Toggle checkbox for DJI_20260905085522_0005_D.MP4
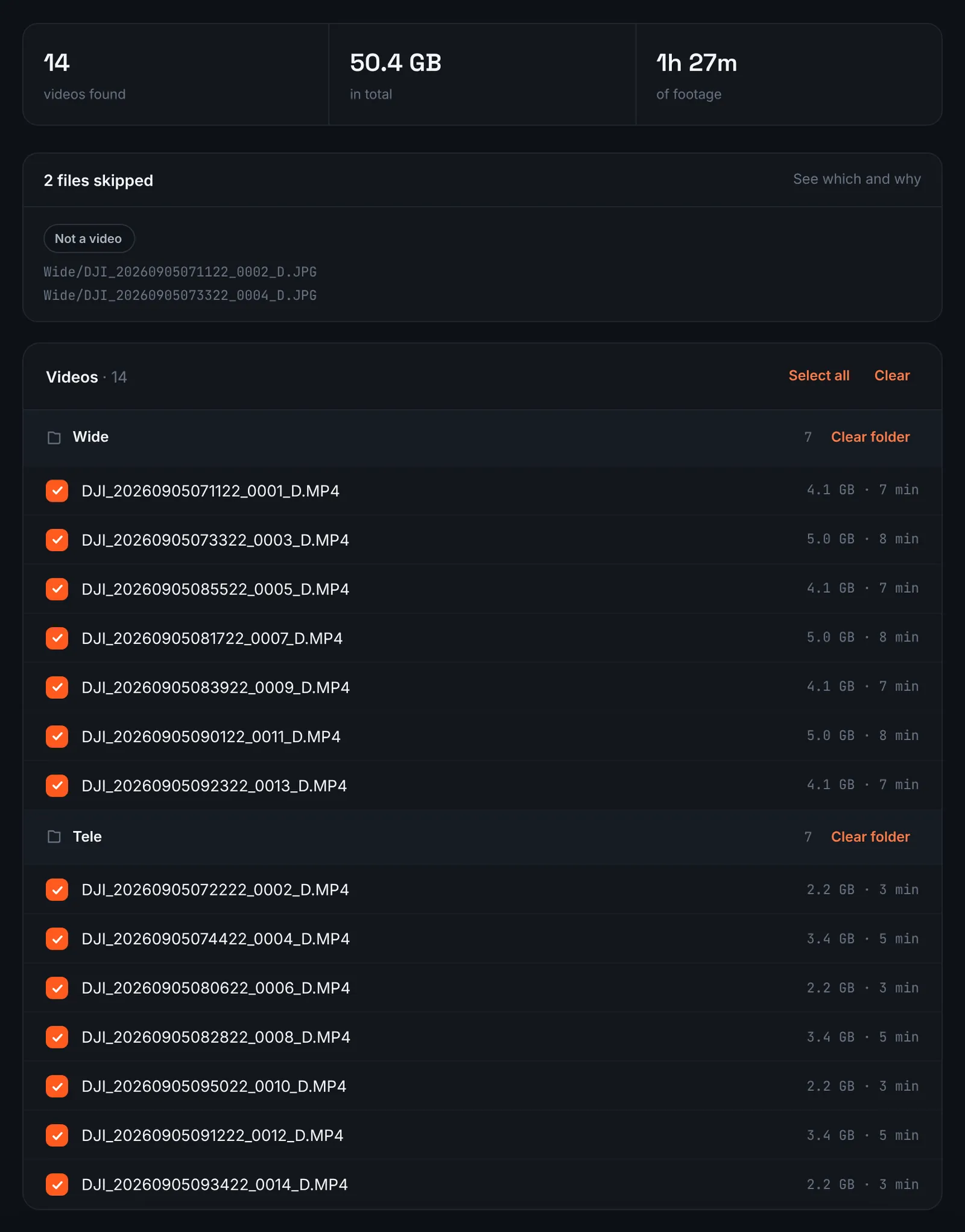The width and height of the screenshot is (965, 1232). point(57,589)
